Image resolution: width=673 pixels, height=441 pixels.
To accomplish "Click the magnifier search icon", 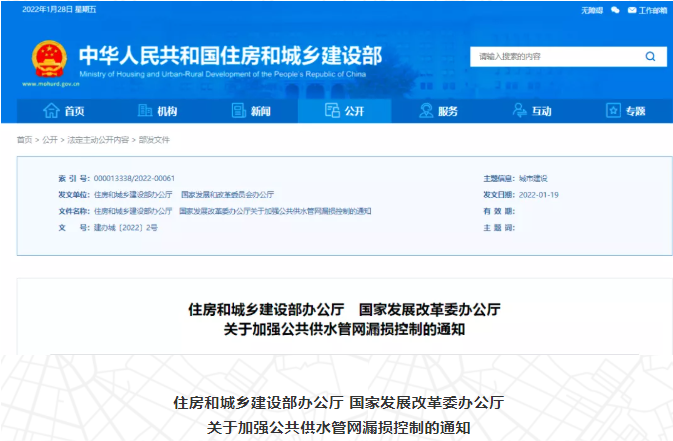I will click(650, 56).
